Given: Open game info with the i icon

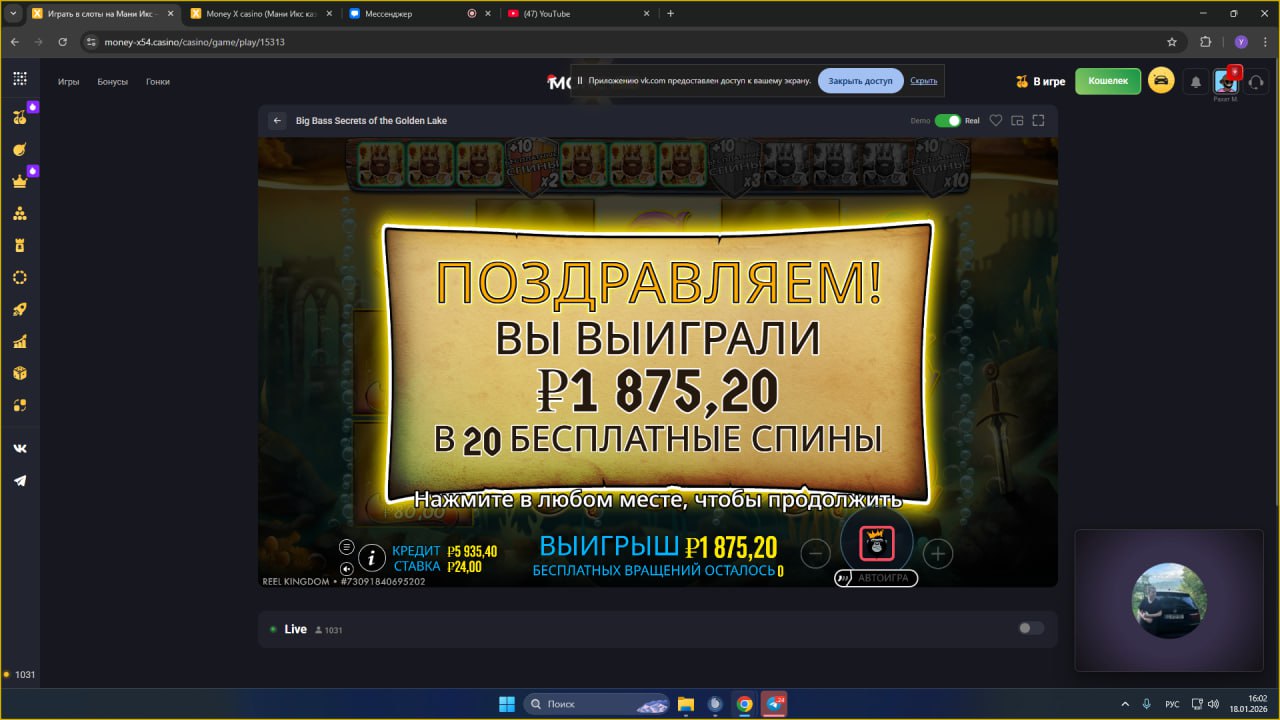Looking at the screenshot, I should pyautogui.click(x=372, y=557).
